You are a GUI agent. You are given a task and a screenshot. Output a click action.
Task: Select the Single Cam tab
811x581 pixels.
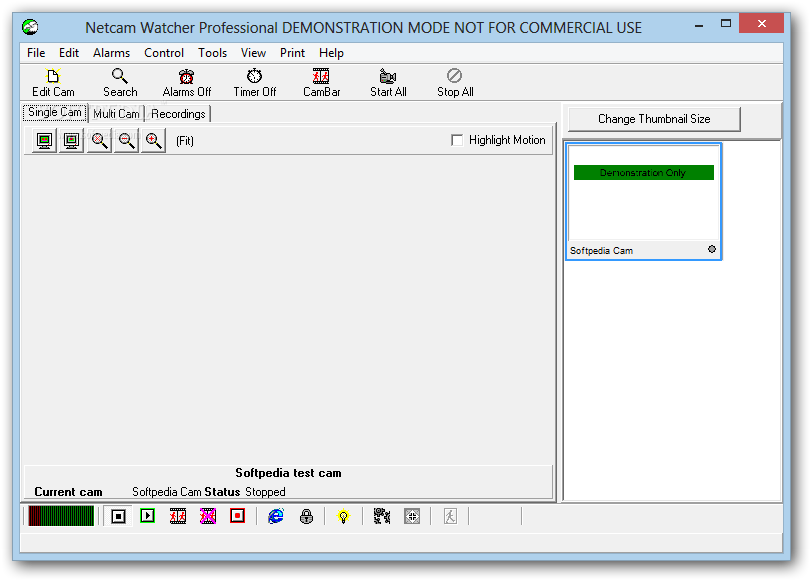point(55,112)
